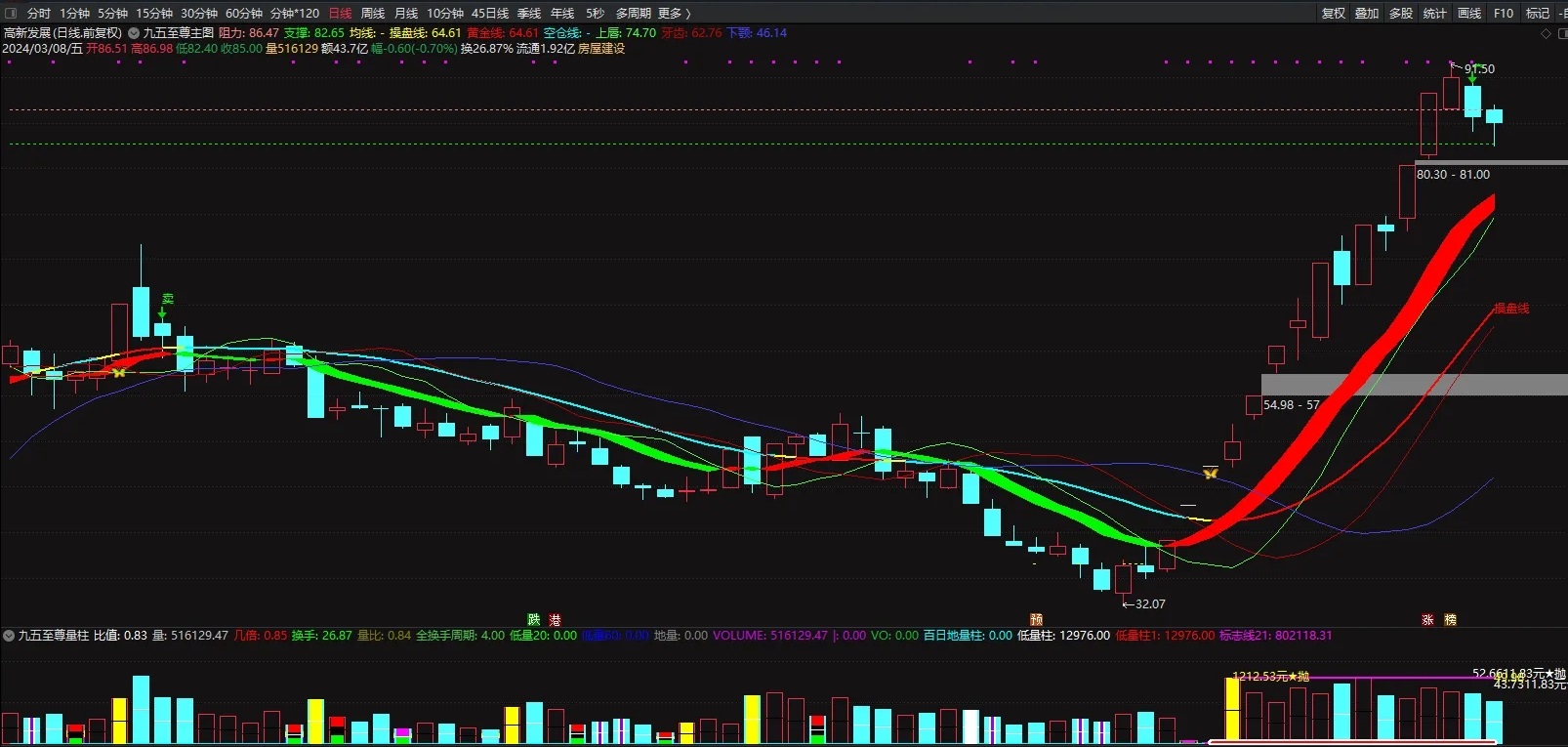Image resolution: width=1568 pixels, height=747 pixels.
Task: Click the 支撑: 82.65 value
Action: (x=314, y=33)
